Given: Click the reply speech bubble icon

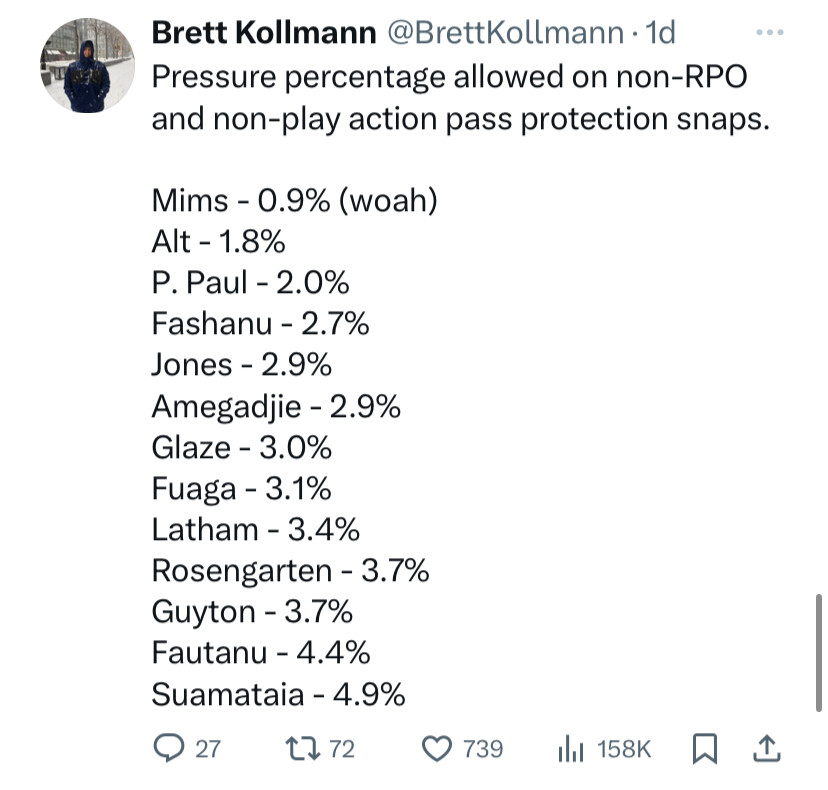Looking at the screenshot, I should pyautogui.click(x=167, y=749).
